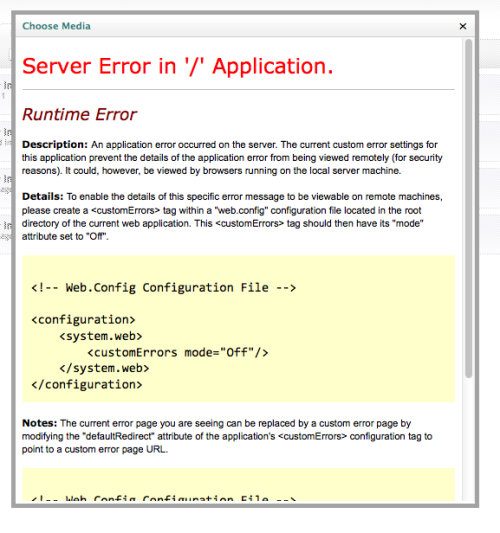Screen dimensions: 500x533
Task: Close the Choose Media dialog
Action: click(463, 26)
